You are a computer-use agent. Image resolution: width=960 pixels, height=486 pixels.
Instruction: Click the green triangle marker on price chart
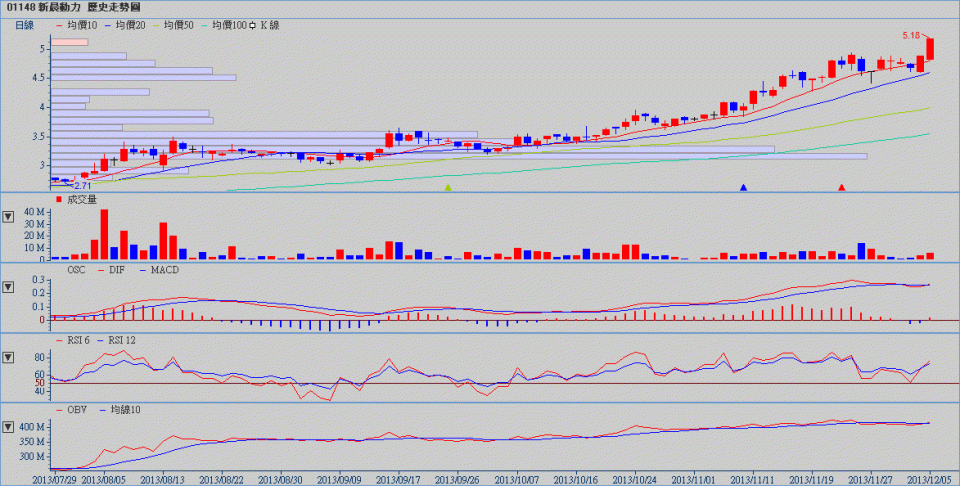(x=448, y=187)
